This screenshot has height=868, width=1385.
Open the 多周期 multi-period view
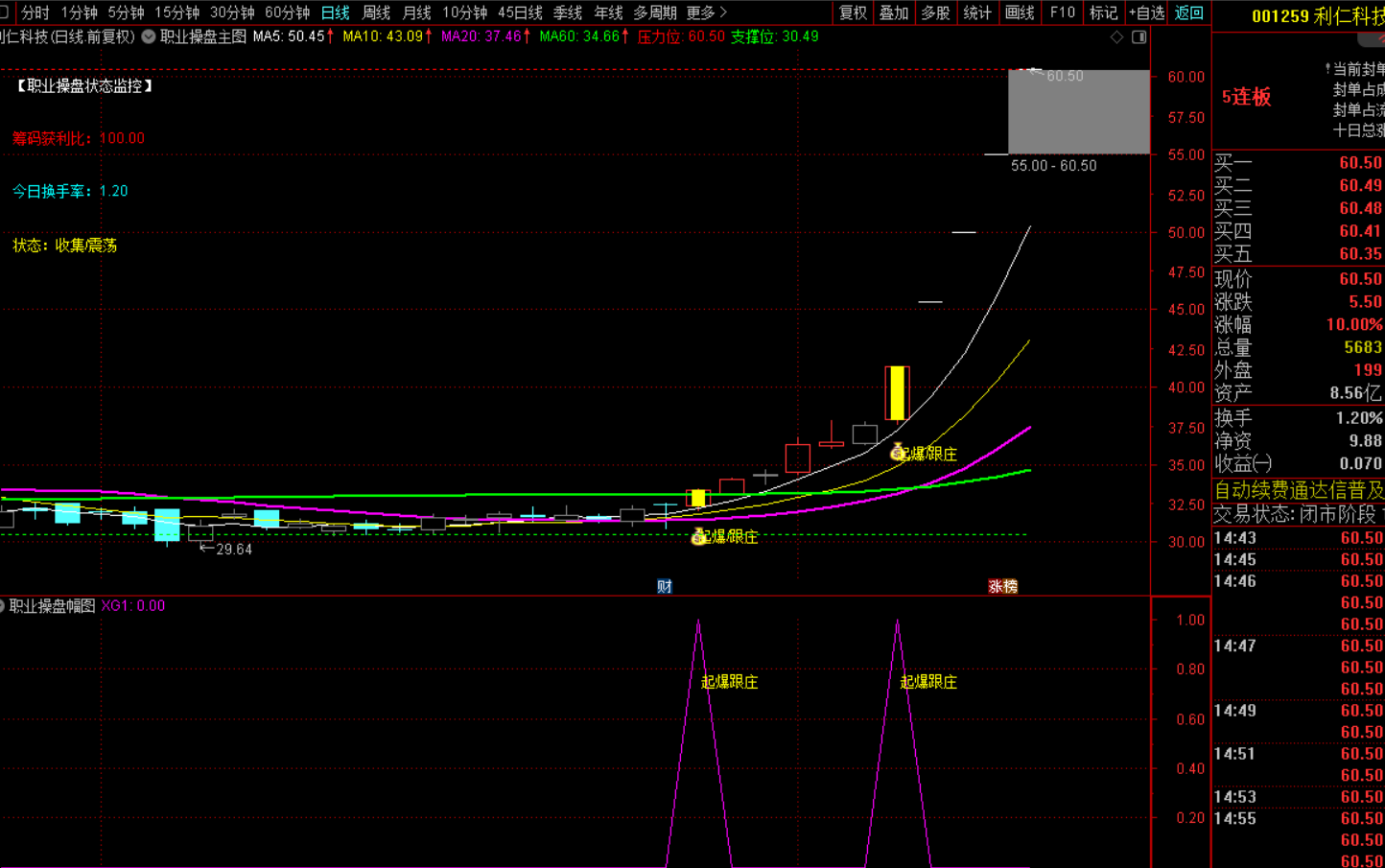655,12
